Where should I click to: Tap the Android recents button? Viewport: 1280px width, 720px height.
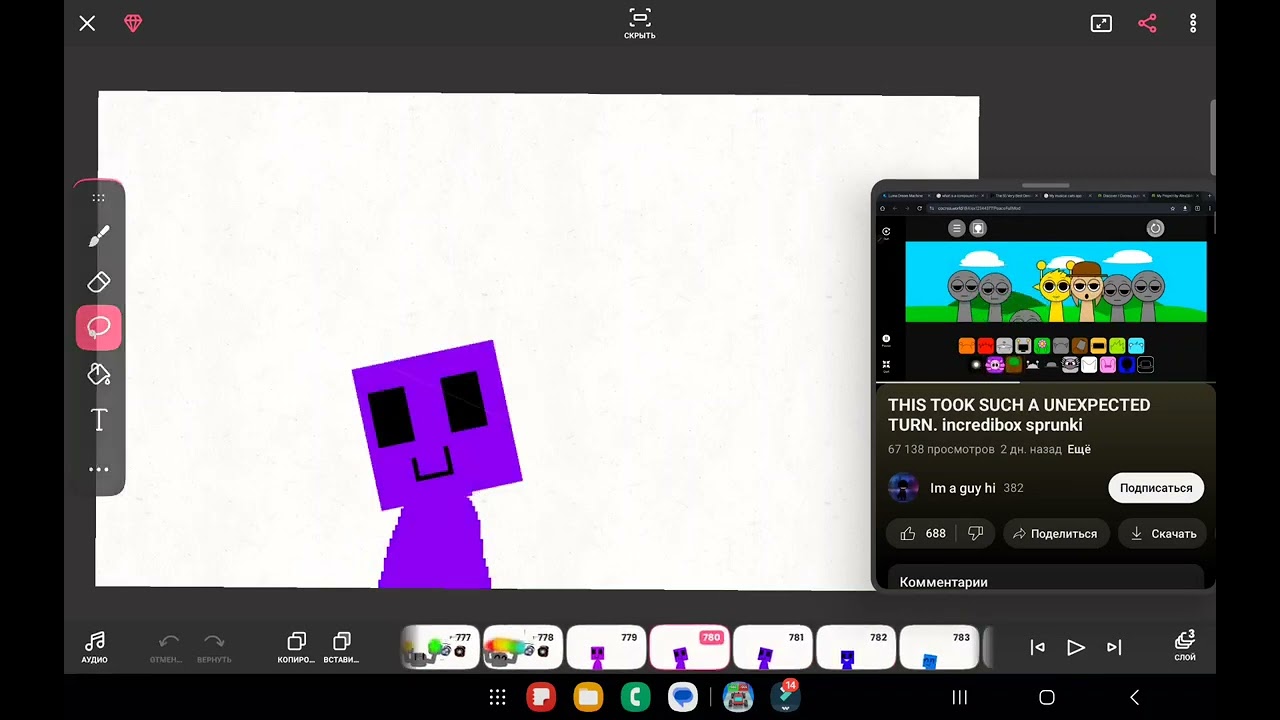[960, 697]
